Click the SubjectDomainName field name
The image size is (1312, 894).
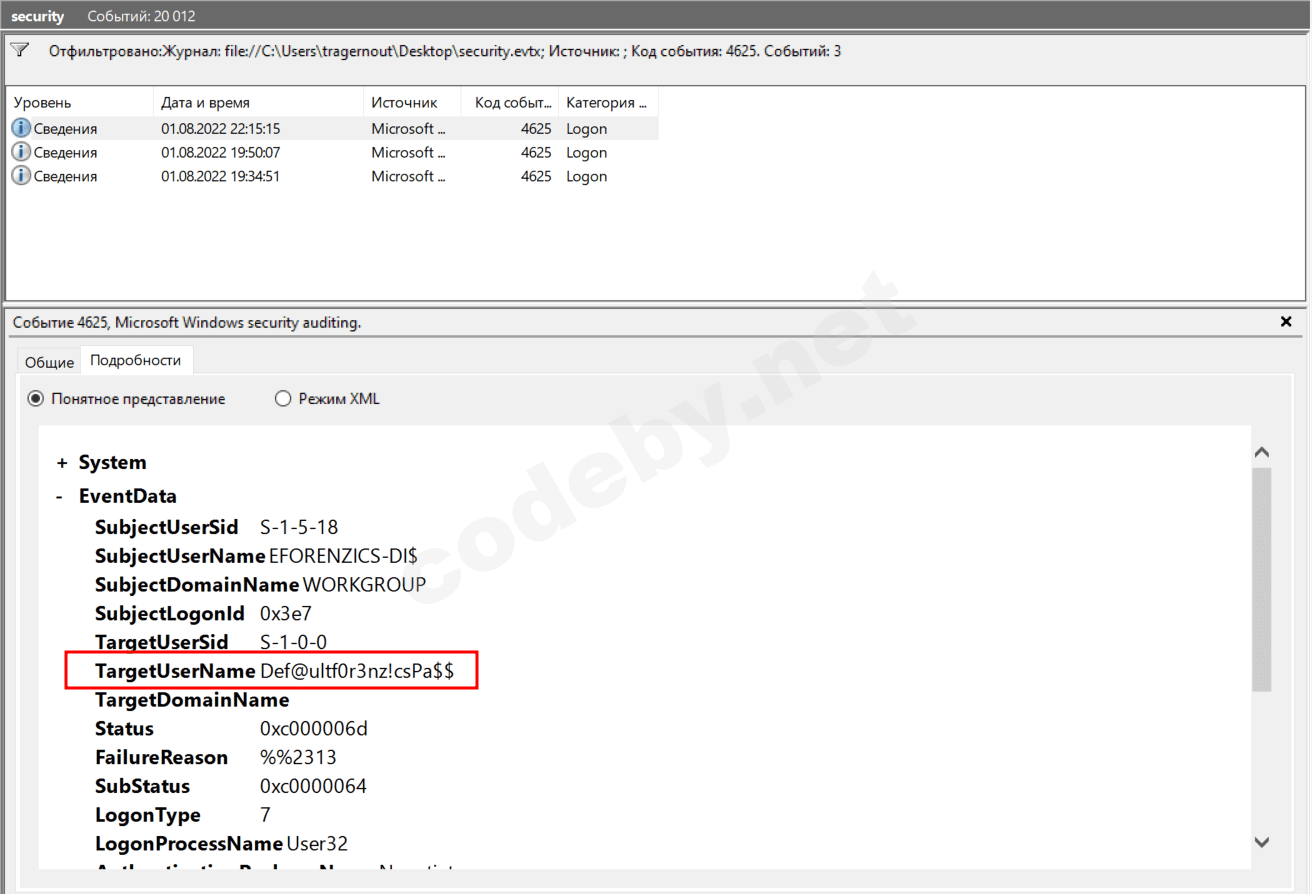197,585
